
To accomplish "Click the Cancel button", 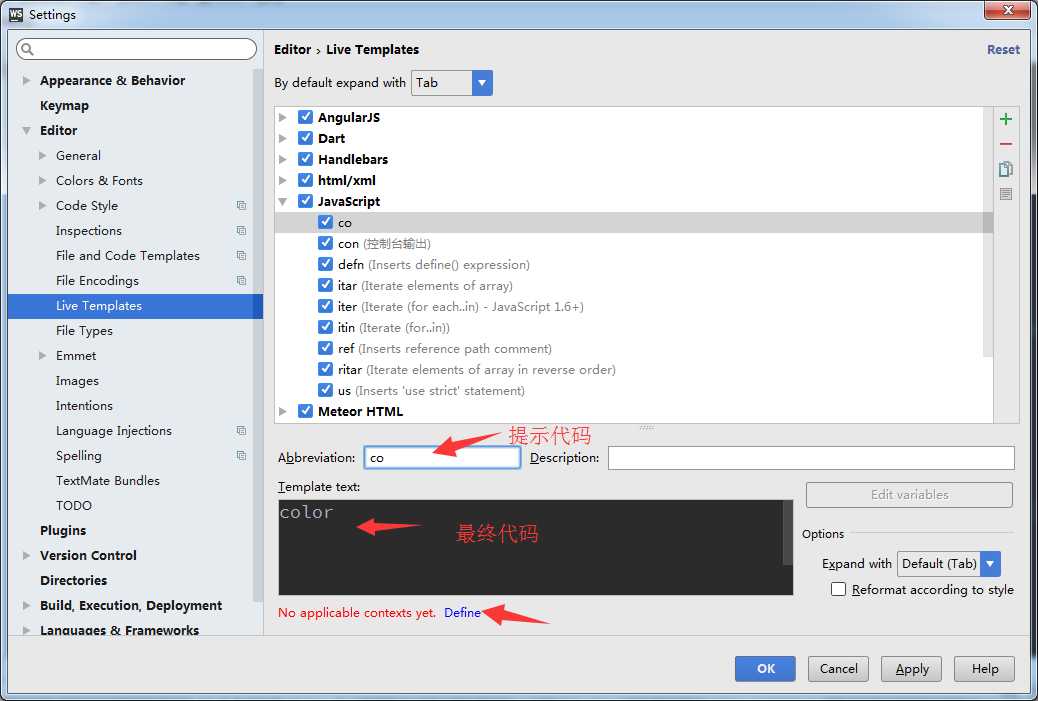I will point(838,669).
